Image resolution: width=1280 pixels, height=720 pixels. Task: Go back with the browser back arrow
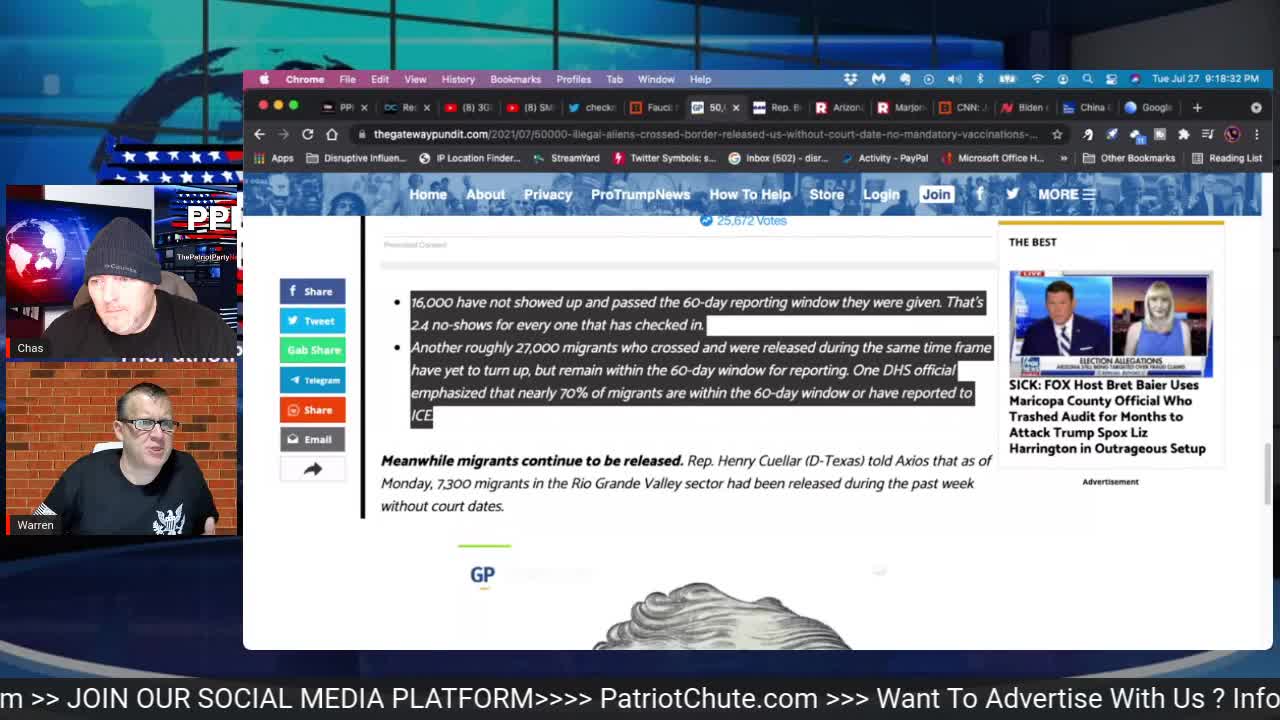259,134
